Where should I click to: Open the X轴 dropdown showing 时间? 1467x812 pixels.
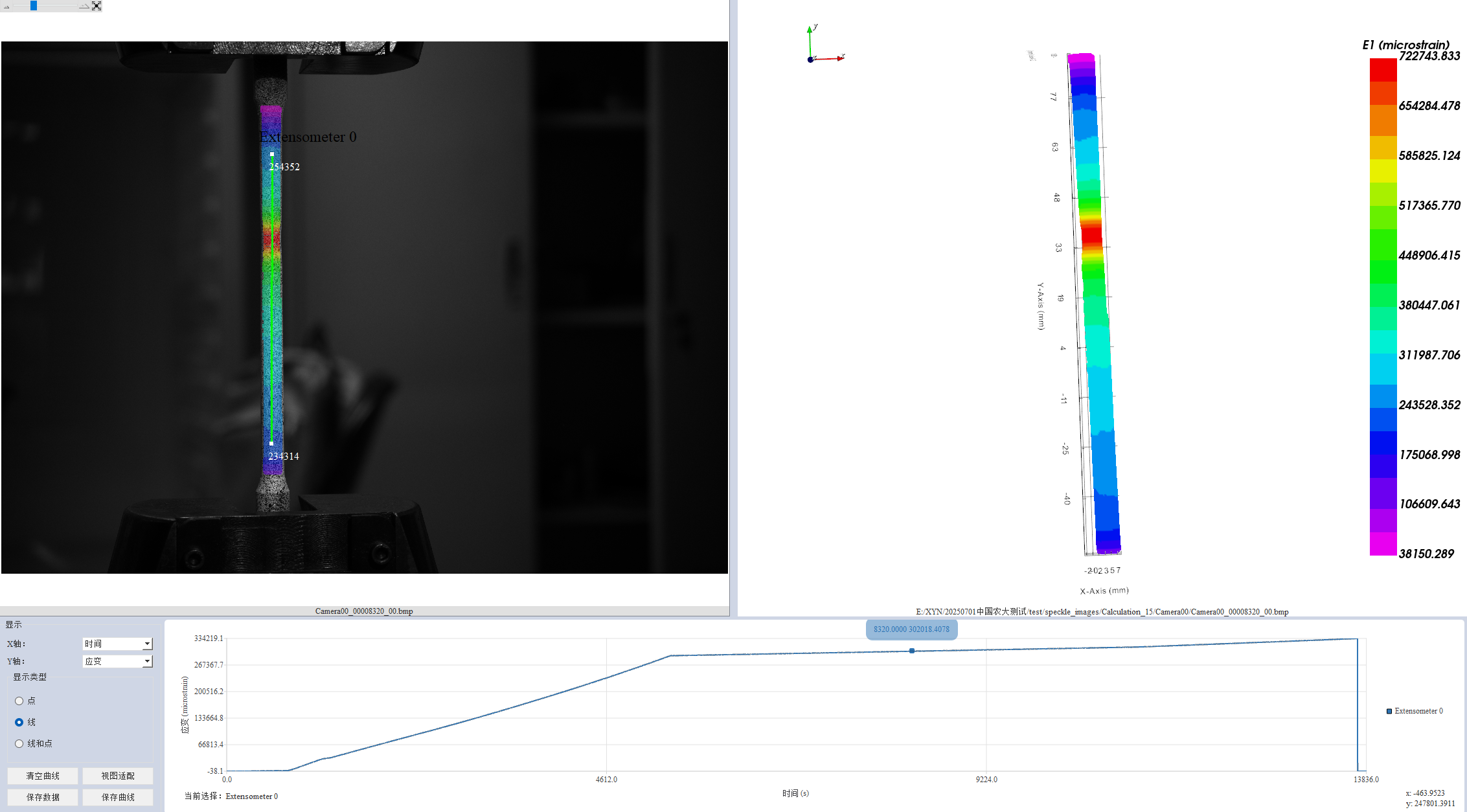(x=117, y=644)
